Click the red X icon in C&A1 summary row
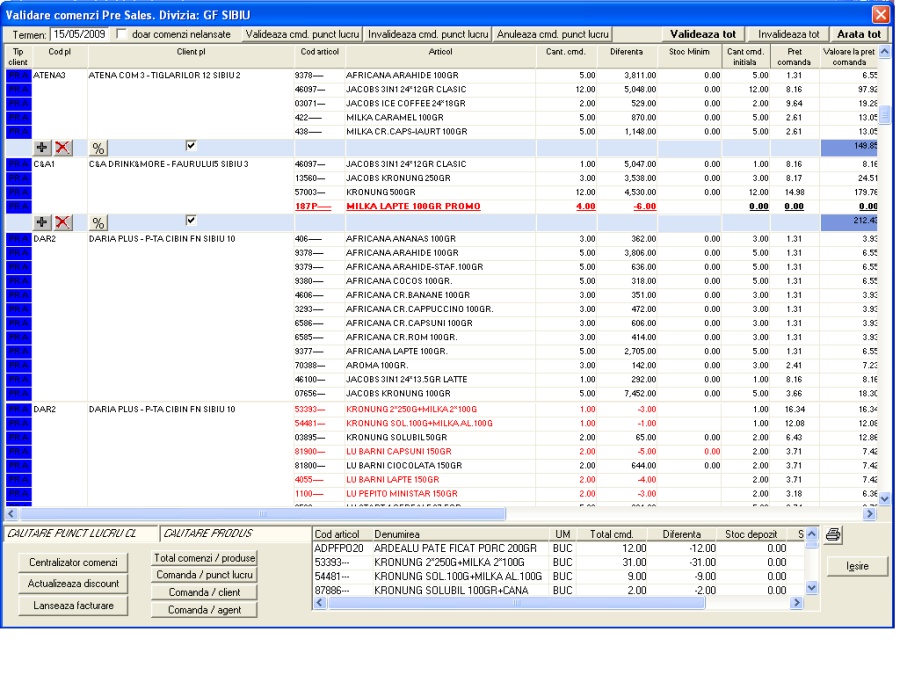900x675 pixels. click(x=63, y=222)
